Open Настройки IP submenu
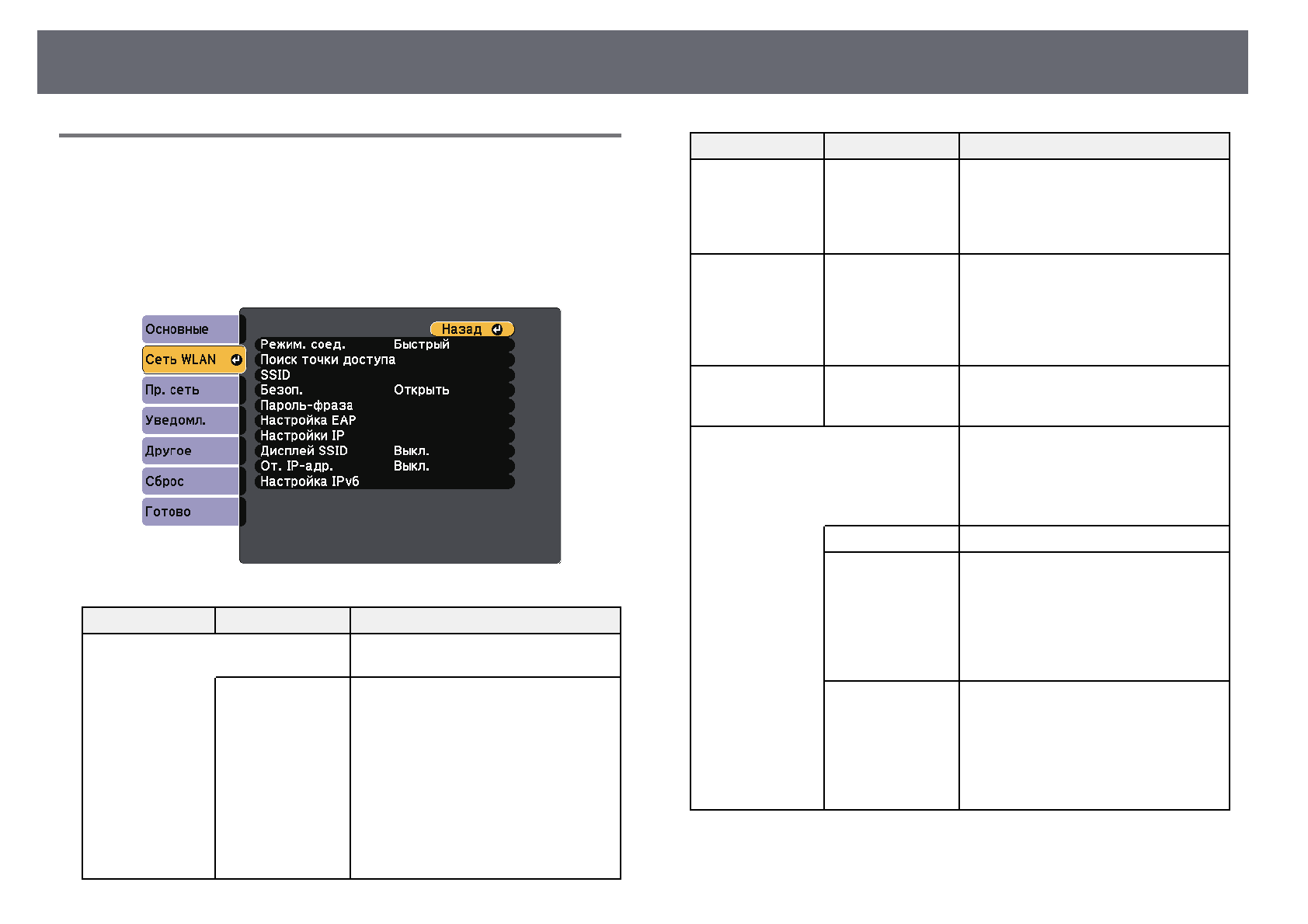The height and width of the screenshot is (924, 1308). 301,436
